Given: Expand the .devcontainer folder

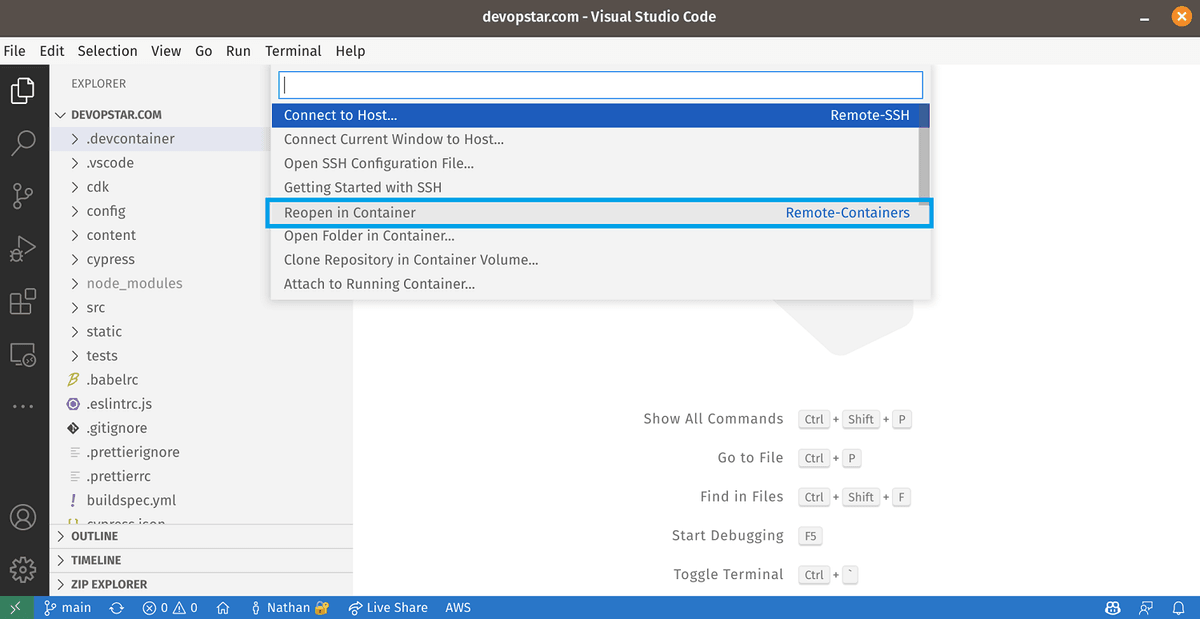Looking at the screenshot, I should click(x=130, y=139).
